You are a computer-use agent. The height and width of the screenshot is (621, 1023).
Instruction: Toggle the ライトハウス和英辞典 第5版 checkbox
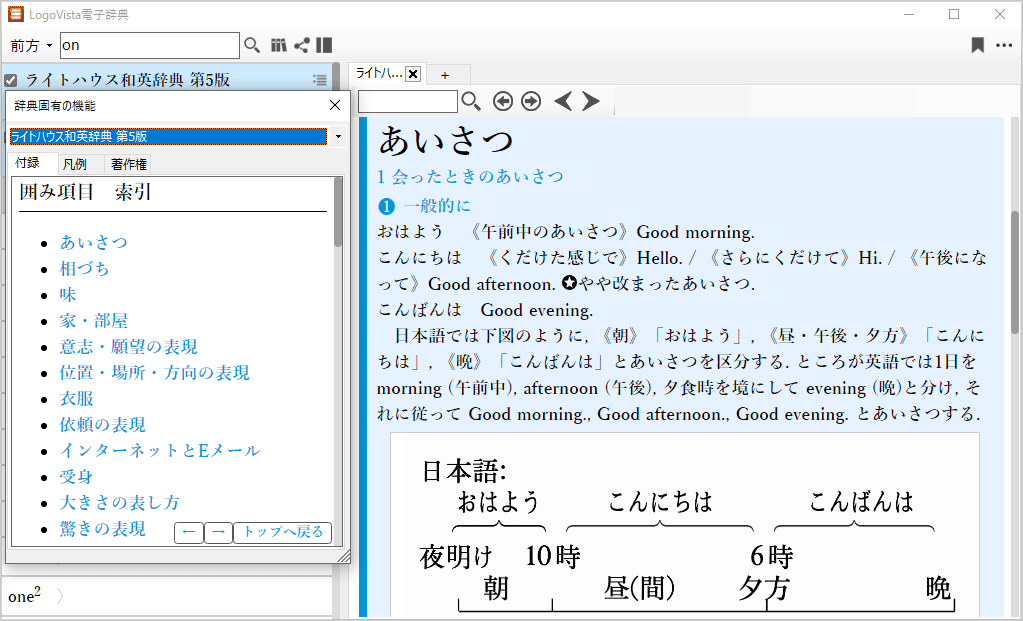pyautogui.click(x=10, y=80)
